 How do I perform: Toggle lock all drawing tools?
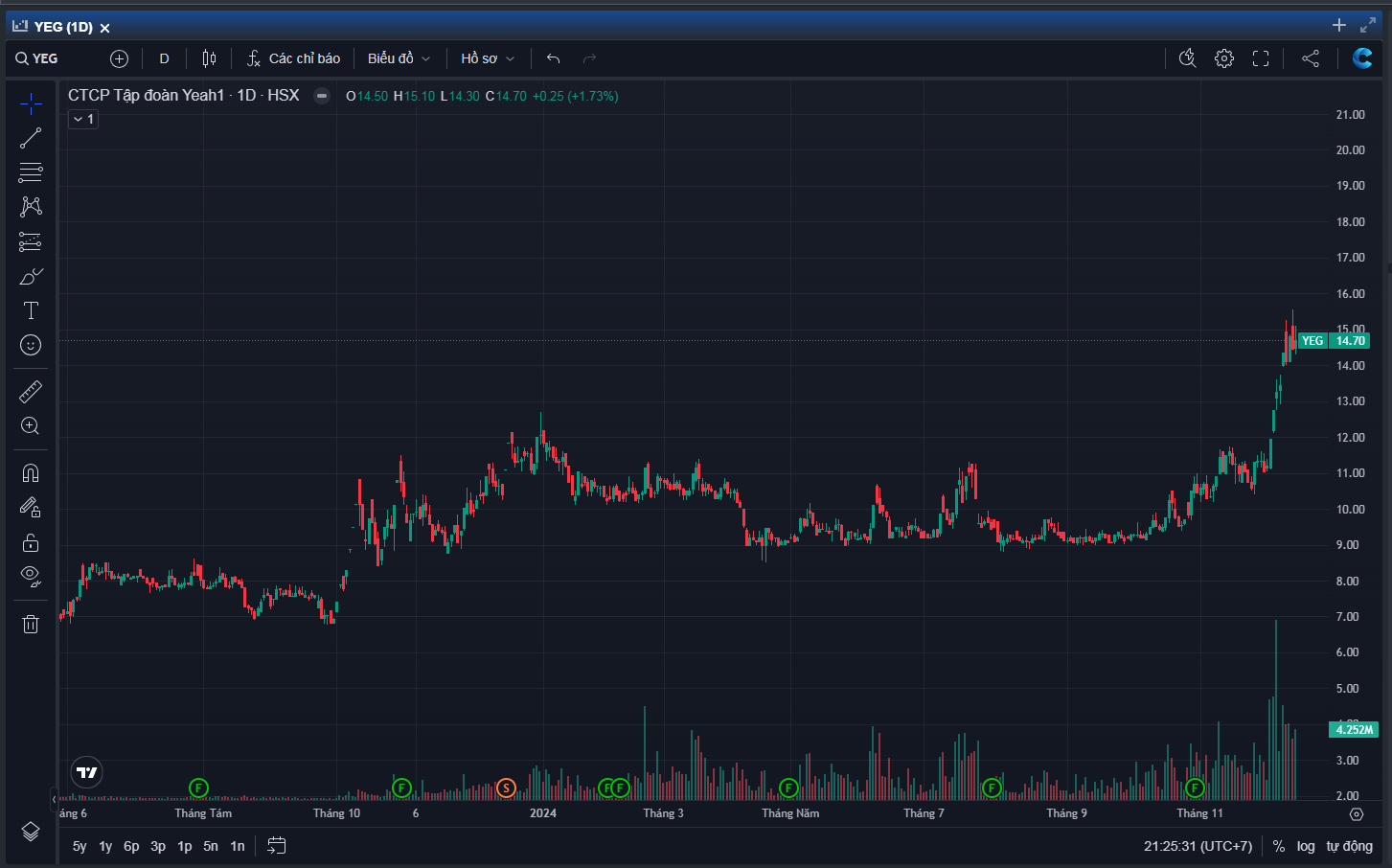point(31,542)
